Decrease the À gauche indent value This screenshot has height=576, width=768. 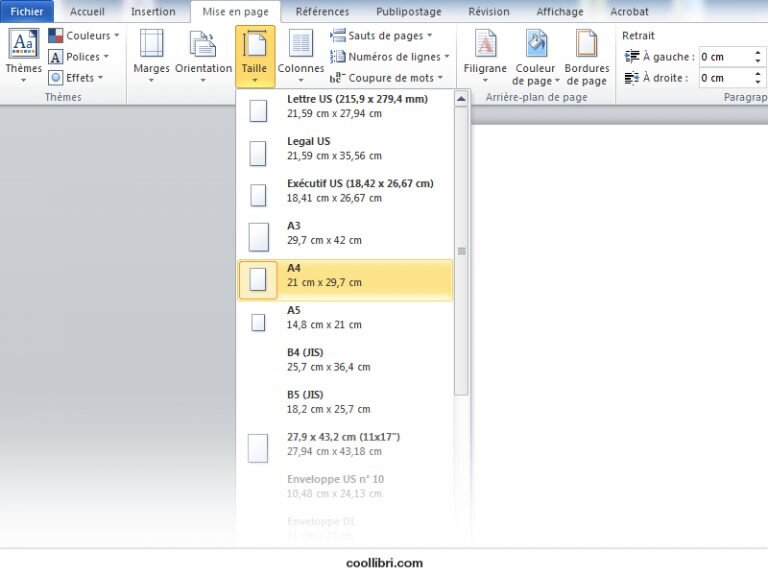click(x=758, y=61)
